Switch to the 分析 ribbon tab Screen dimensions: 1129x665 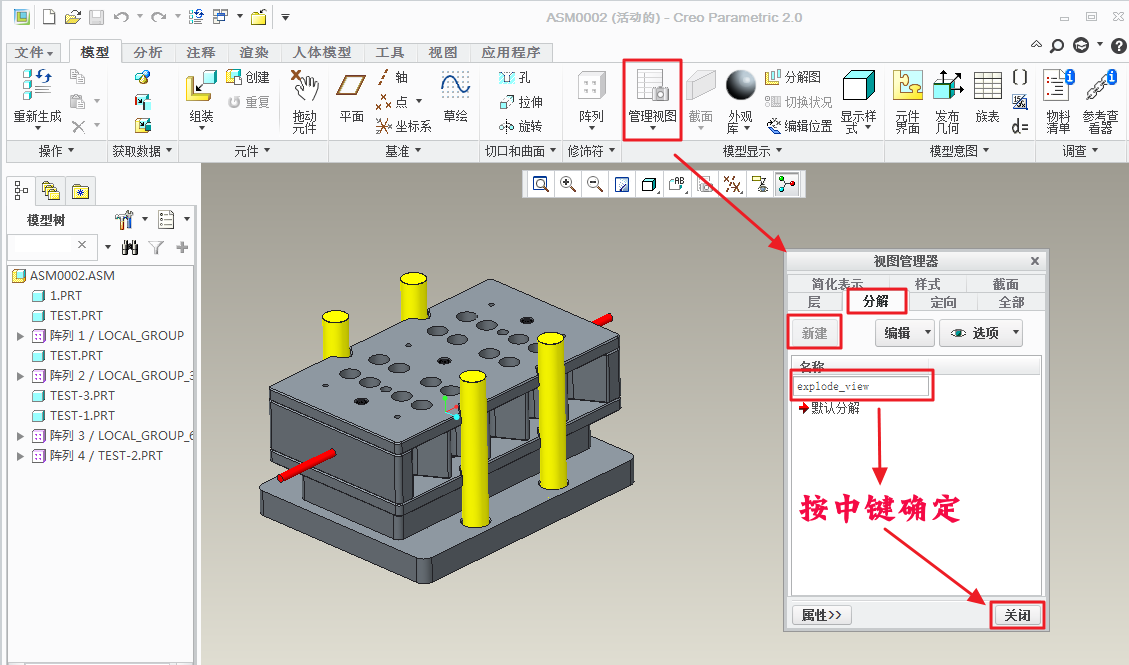click(148, 52)
